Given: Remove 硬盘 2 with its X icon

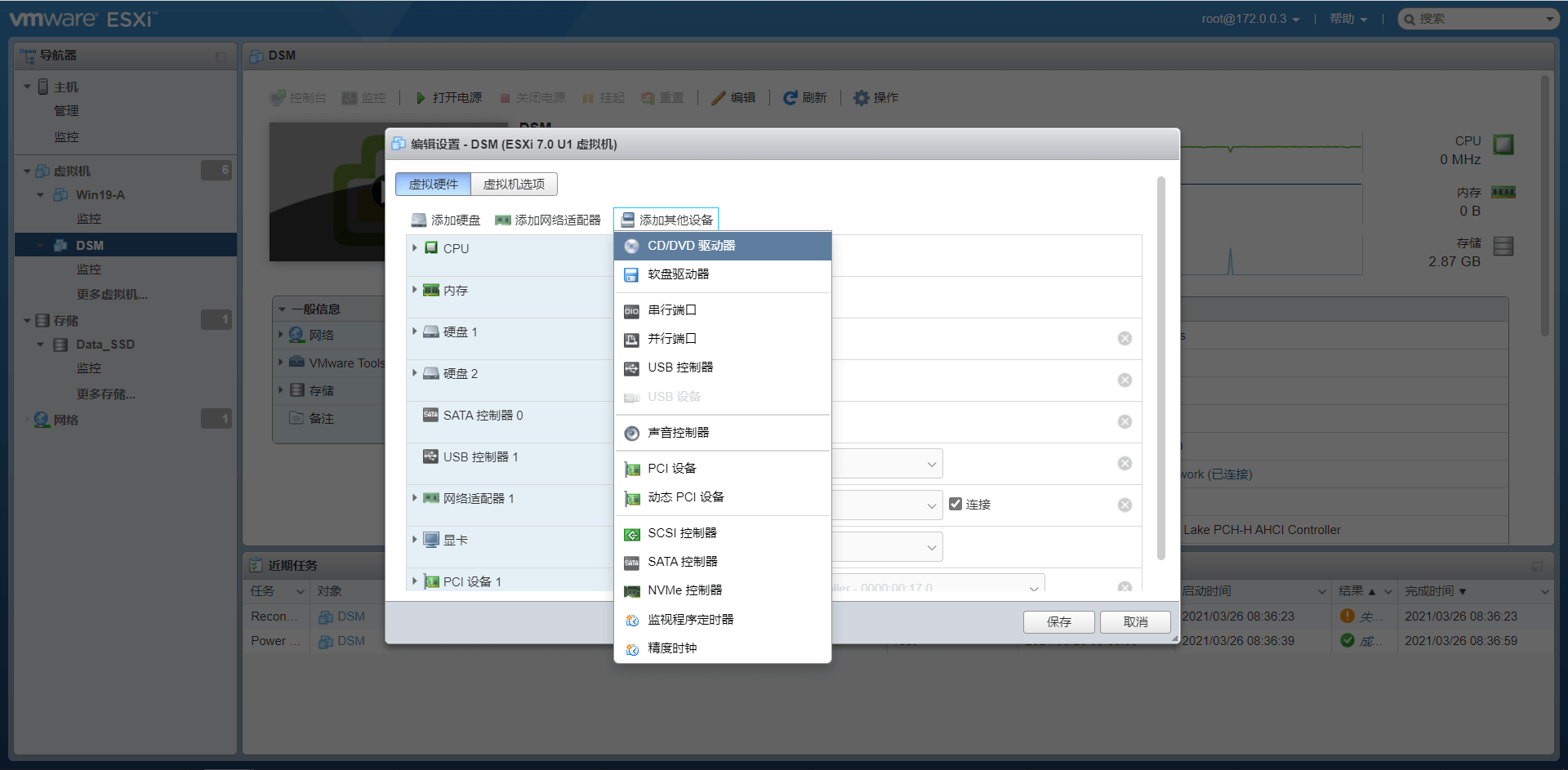Looking at the screenshot, I should (x=1125, y=381).
